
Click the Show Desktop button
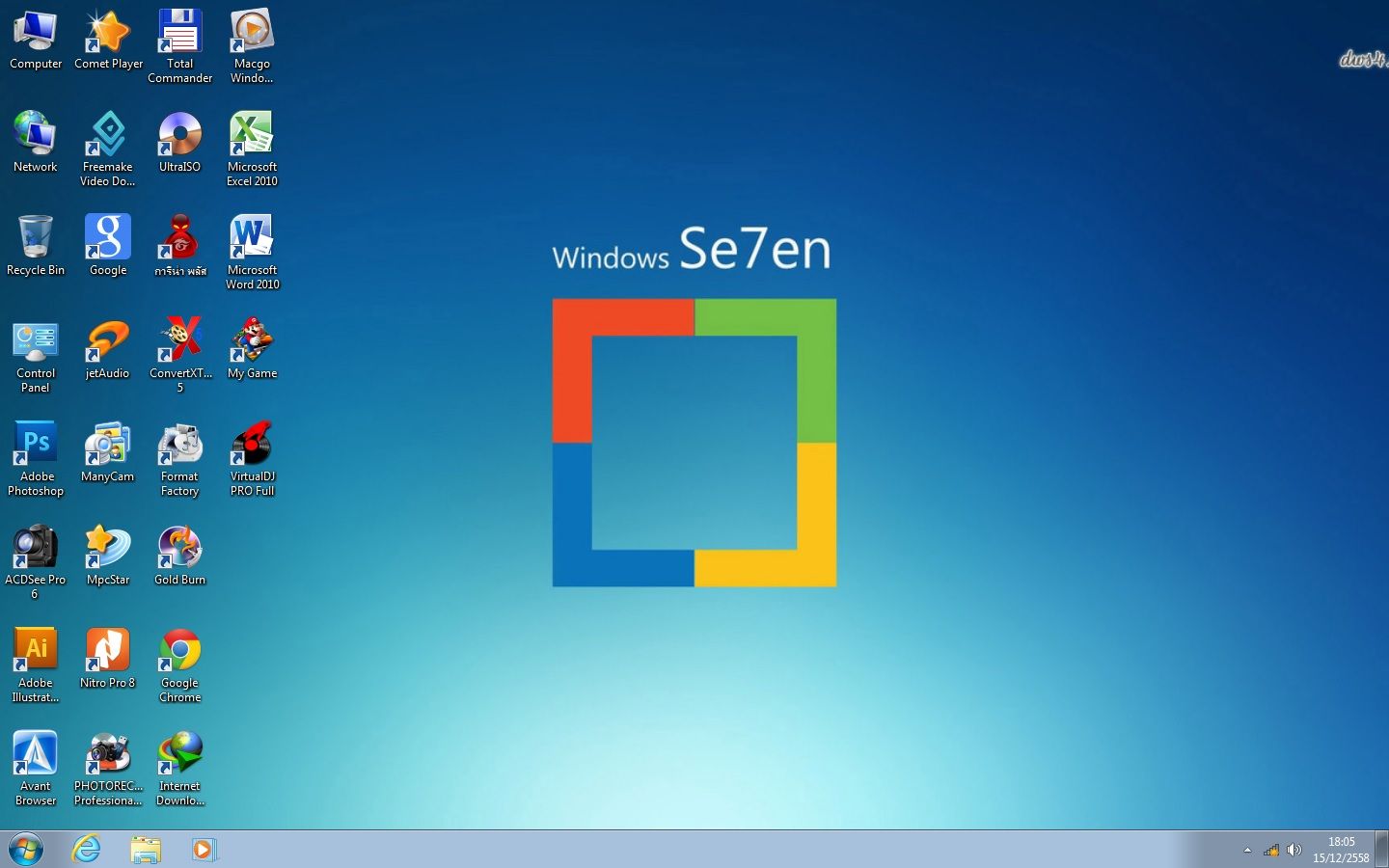pos(1381,849)
